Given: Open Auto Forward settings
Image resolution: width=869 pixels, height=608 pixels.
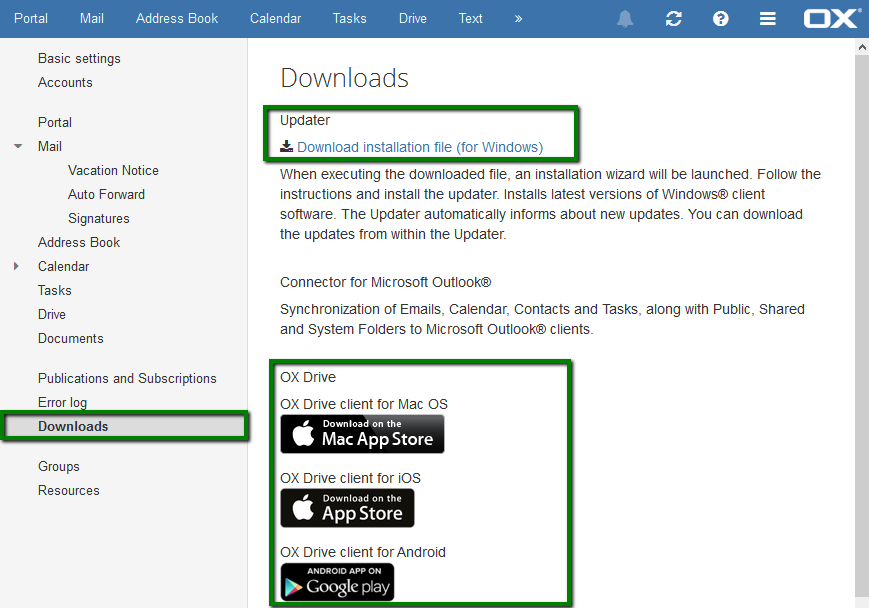Looking at the screenshot, I should [106, 194].
